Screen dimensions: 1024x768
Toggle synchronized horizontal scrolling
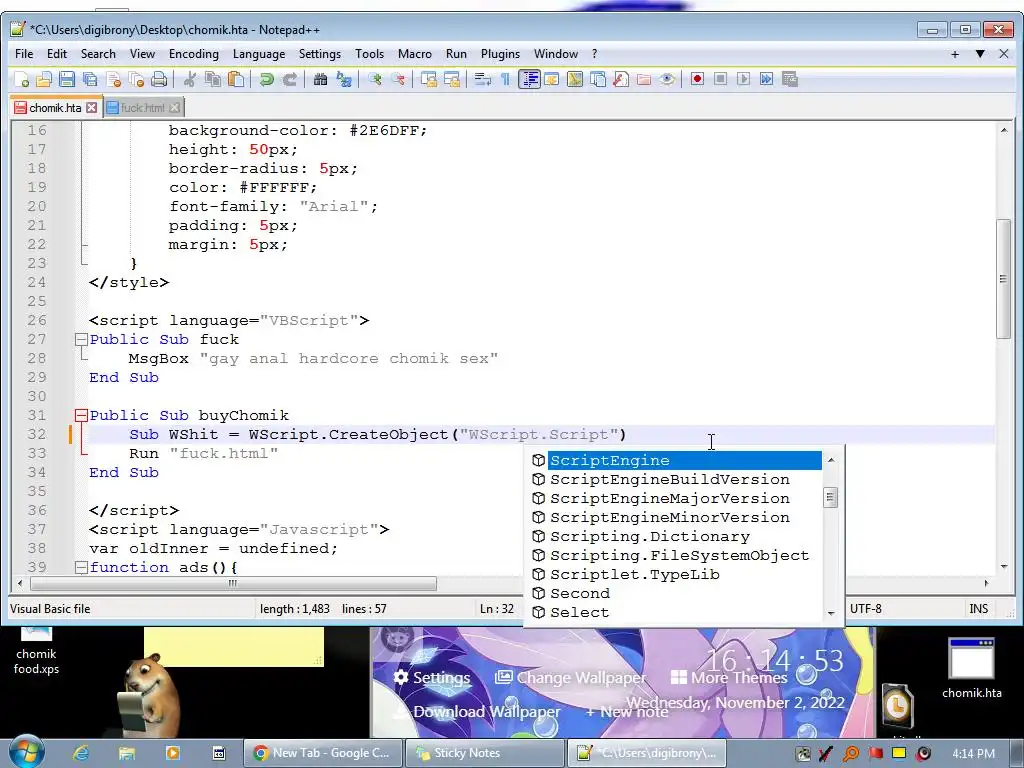click(x=452, y=80)
